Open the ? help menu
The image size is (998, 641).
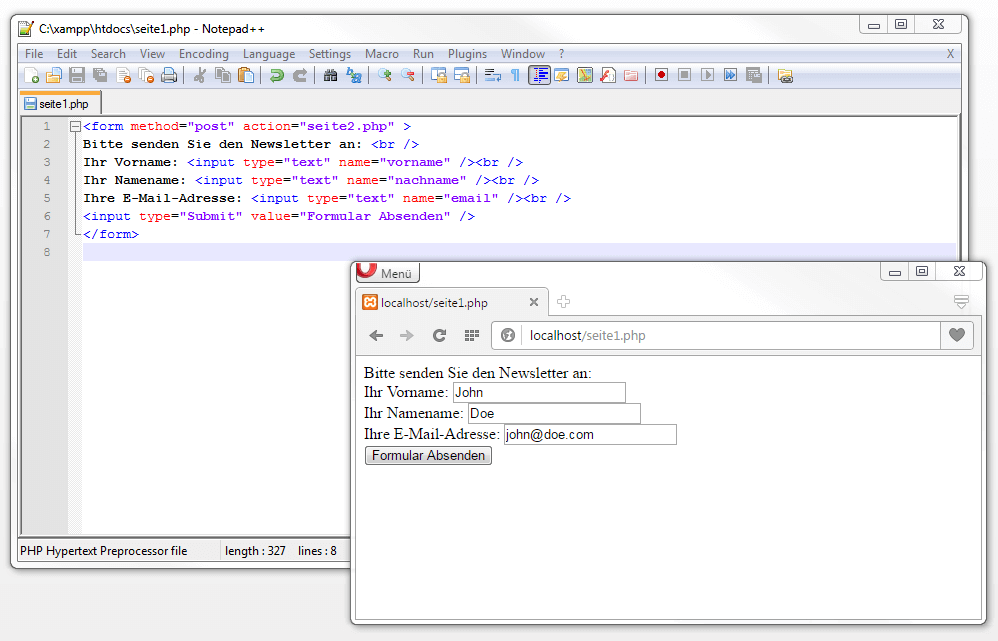tap(561, 54)
